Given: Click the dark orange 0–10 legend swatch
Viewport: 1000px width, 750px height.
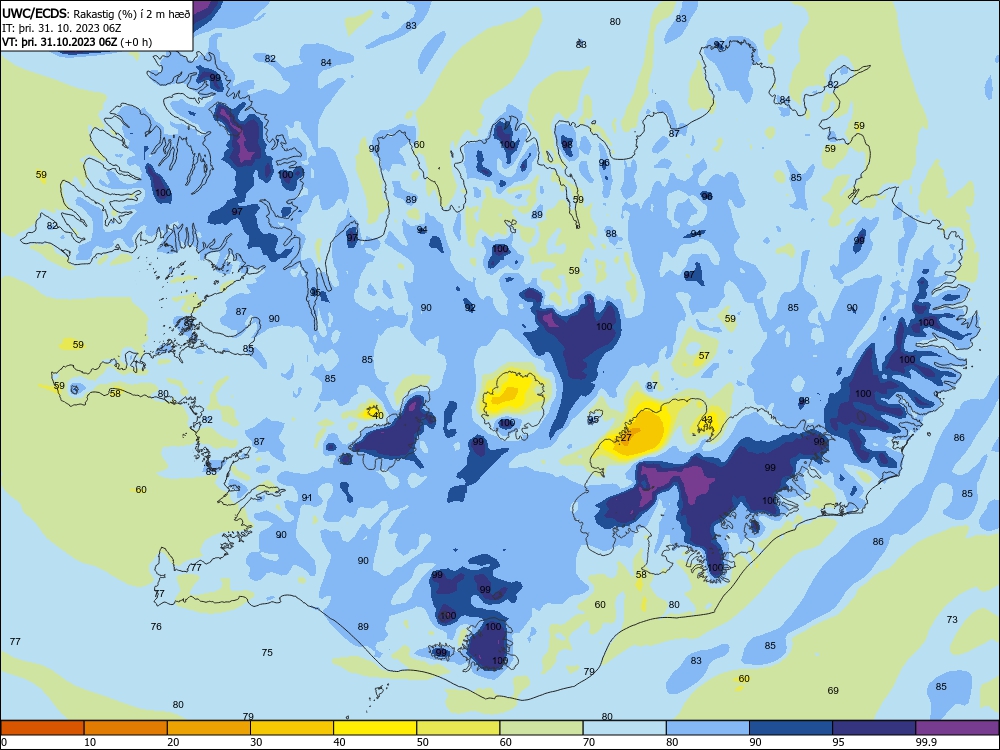Looking at the screenshot, I should pos(42,728).
